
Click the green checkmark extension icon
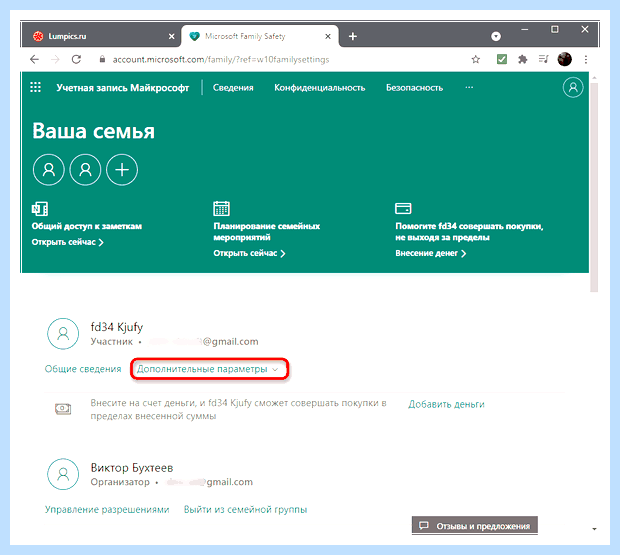click(x=502, y=59)
